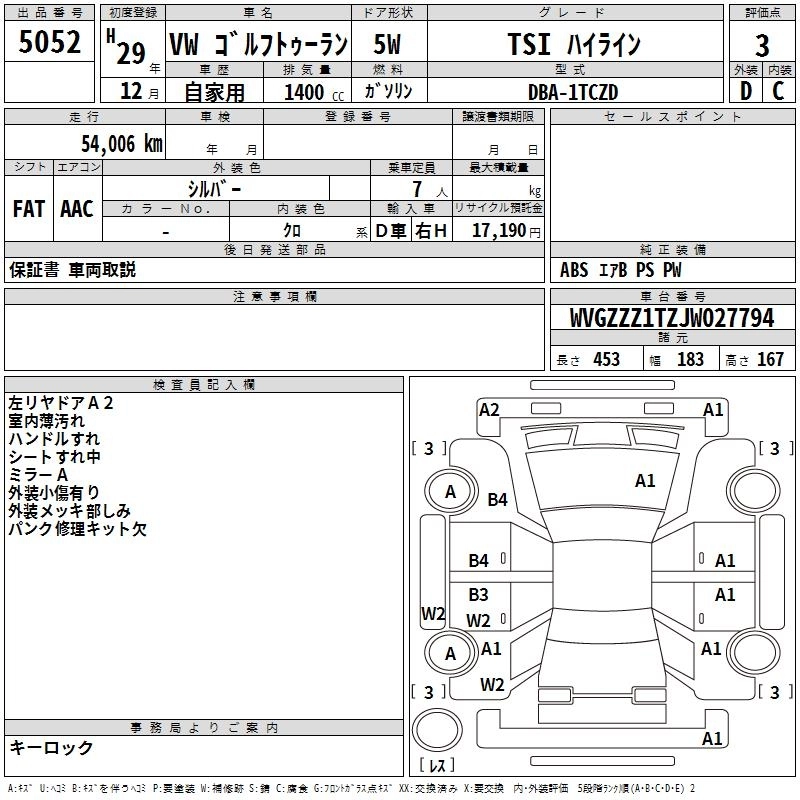This screenshot has height=800, width=800.
Task: Click the inspector note ハンドルすれ
Action: pyautogui.click(x=54, y=439)
